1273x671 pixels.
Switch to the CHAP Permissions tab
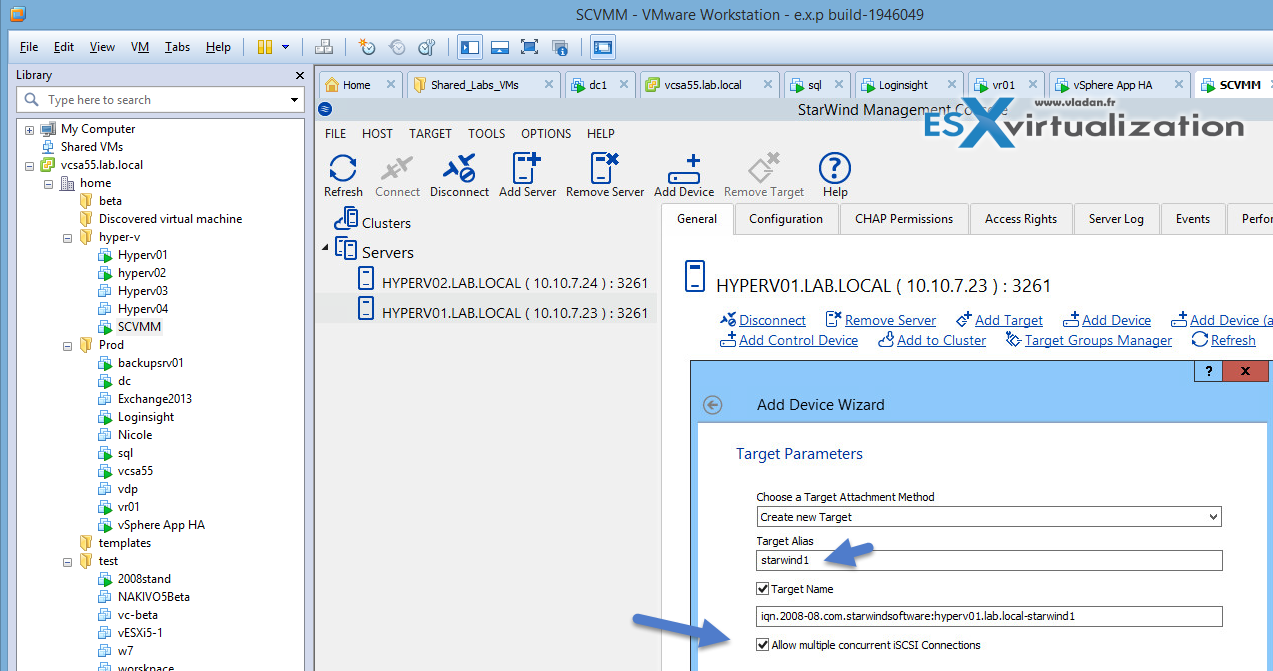tap(904, 219)
